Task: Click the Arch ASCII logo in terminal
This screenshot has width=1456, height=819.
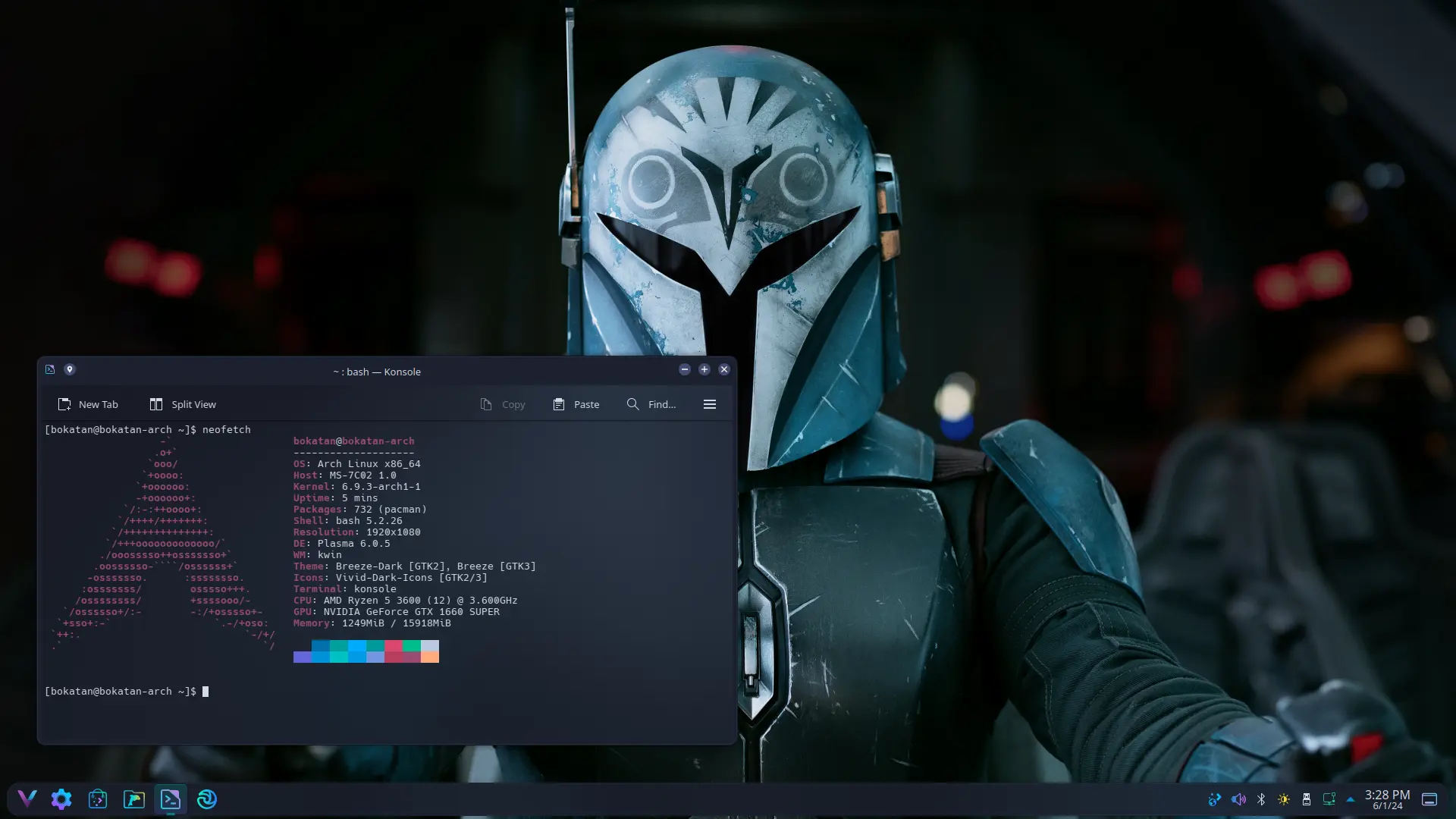Action: pos(163,544)
